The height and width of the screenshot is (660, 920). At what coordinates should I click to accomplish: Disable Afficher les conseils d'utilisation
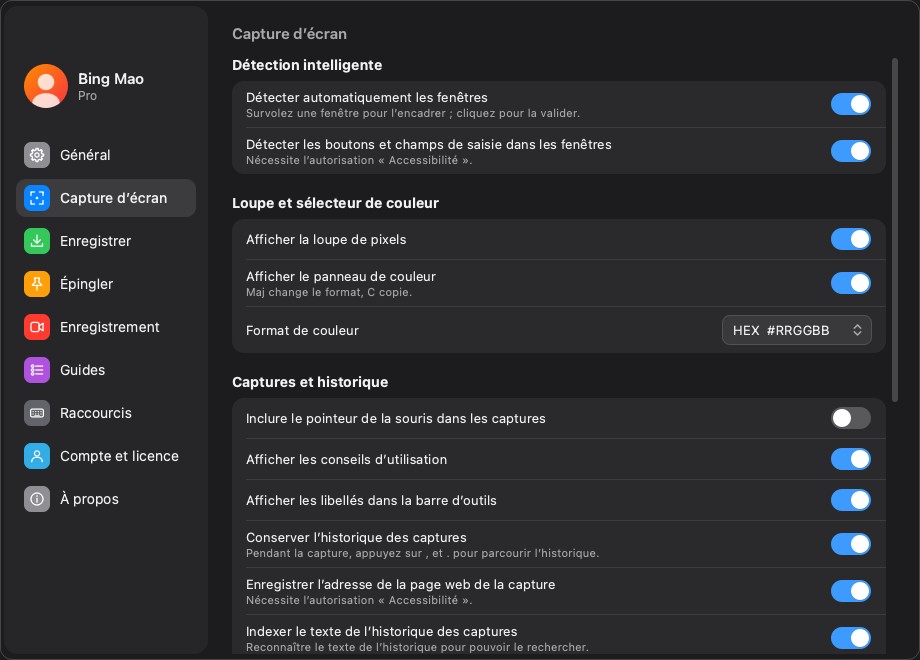click(851, 459)
